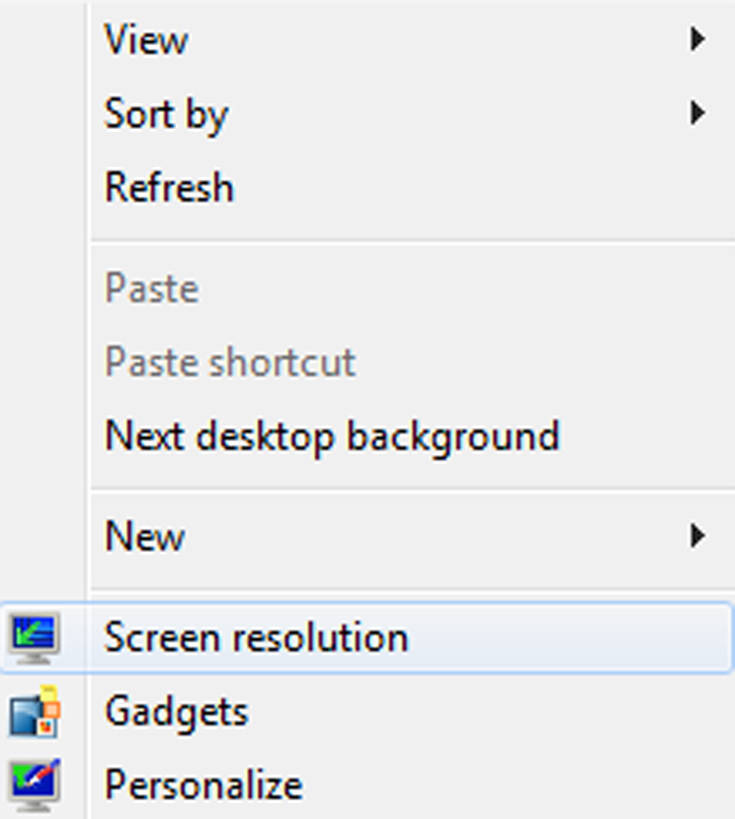735x819 pixels.
Task: Click the Screen resolution monitor icon
Action: point(34,638)
